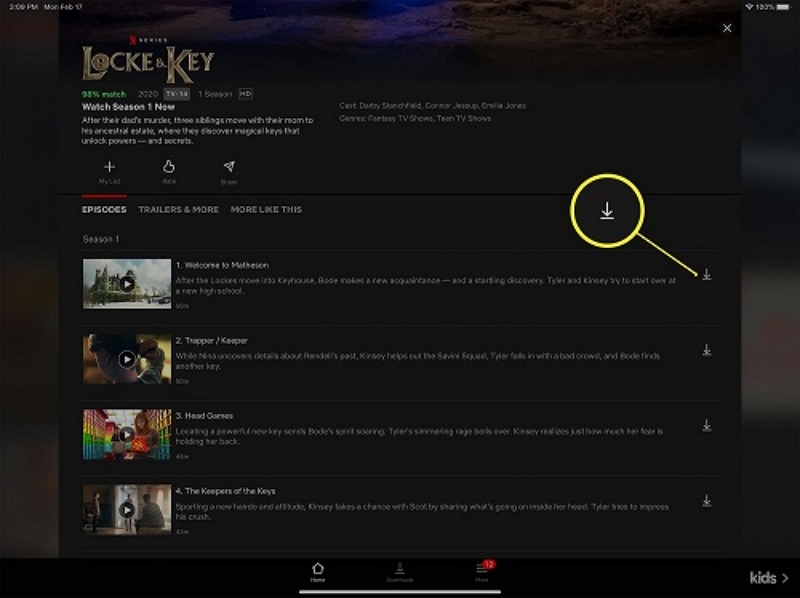
Task: Open Downloads in the bottom navigation
Action: [400, 572]
